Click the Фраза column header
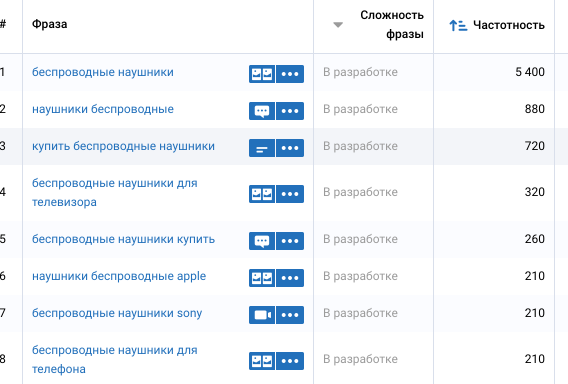The image size is (568, 384). (50, 24)
